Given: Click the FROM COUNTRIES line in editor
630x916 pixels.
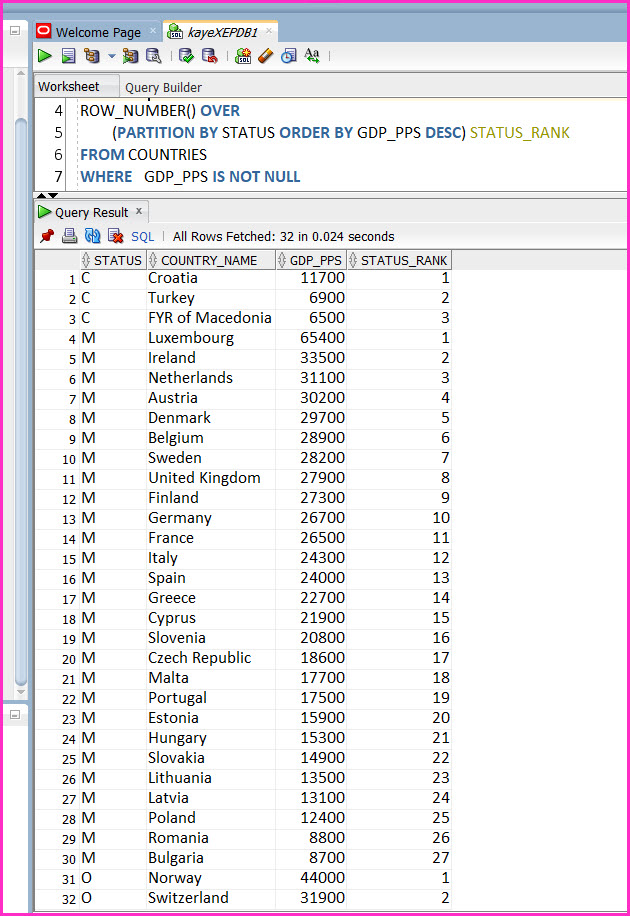Looking at the screenshot, I should pyautogui.click(x=143, y=155).
